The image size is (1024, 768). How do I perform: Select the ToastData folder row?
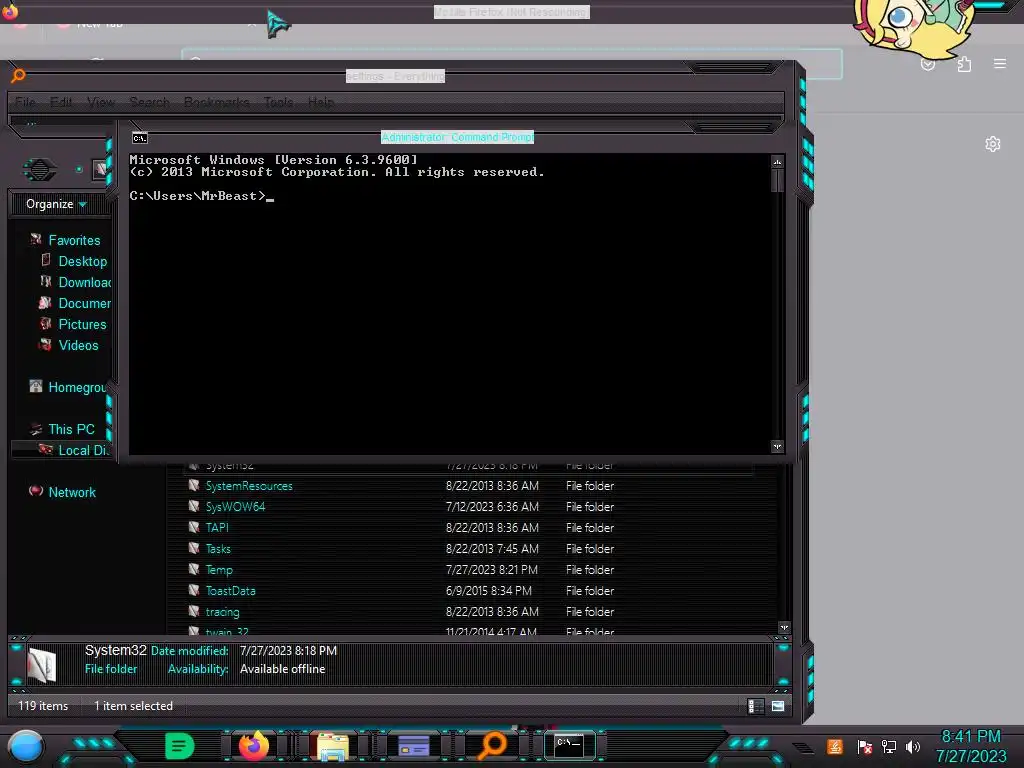(x=470, y=591)
